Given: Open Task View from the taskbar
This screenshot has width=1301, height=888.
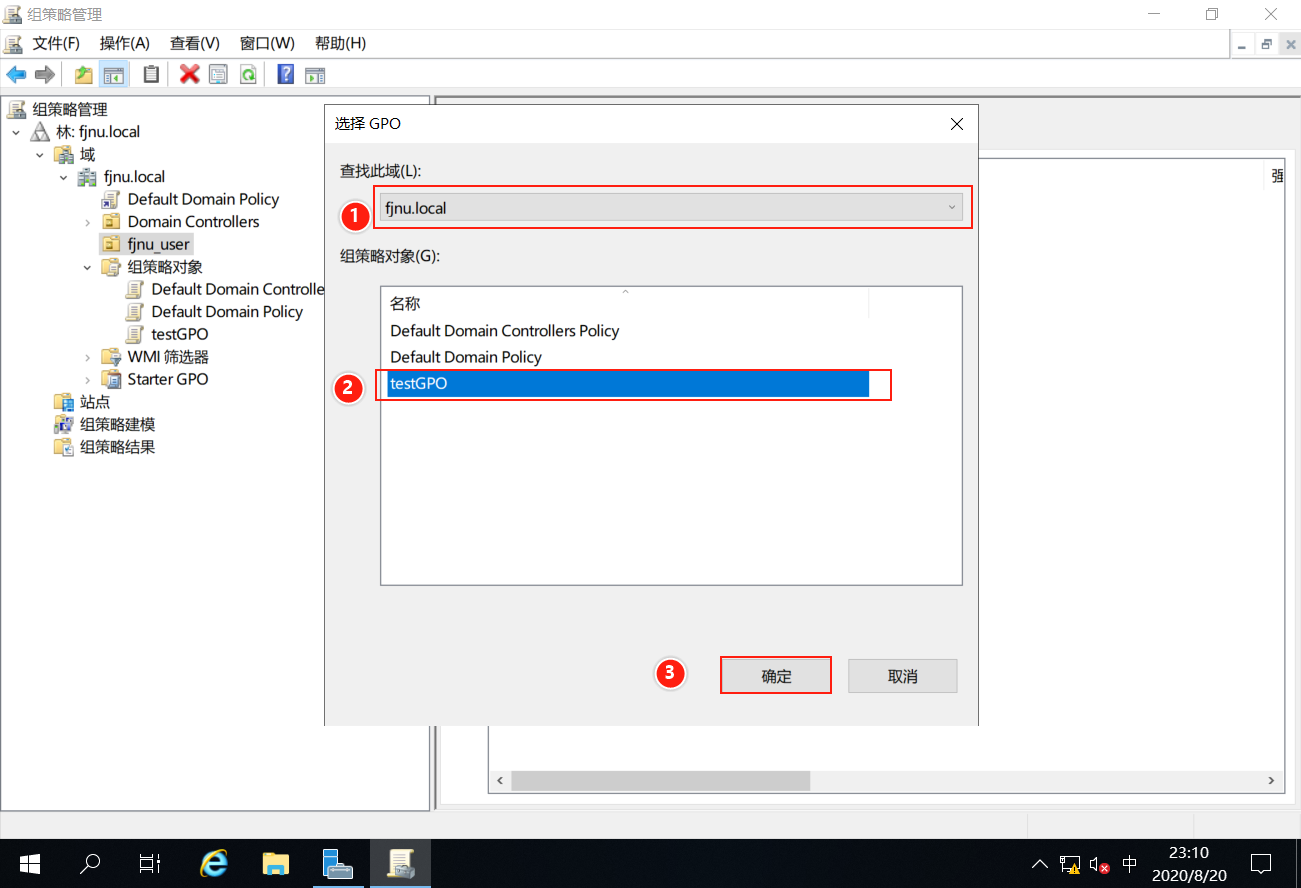Looking at the screenshot, I should pyautogui.click(x=150, y=863).
